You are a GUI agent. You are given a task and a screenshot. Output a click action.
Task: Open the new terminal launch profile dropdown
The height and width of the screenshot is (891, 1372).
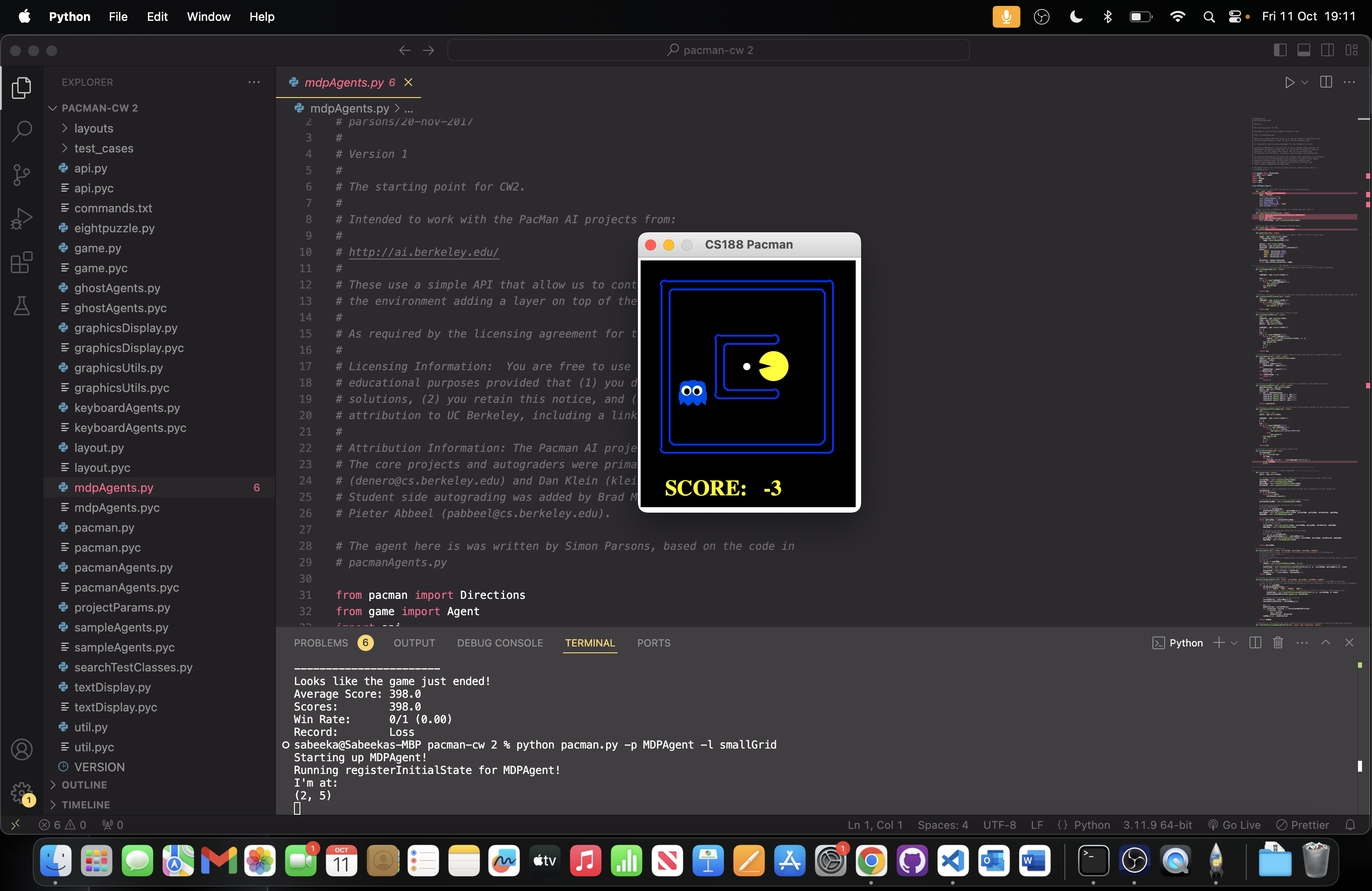1234,642
